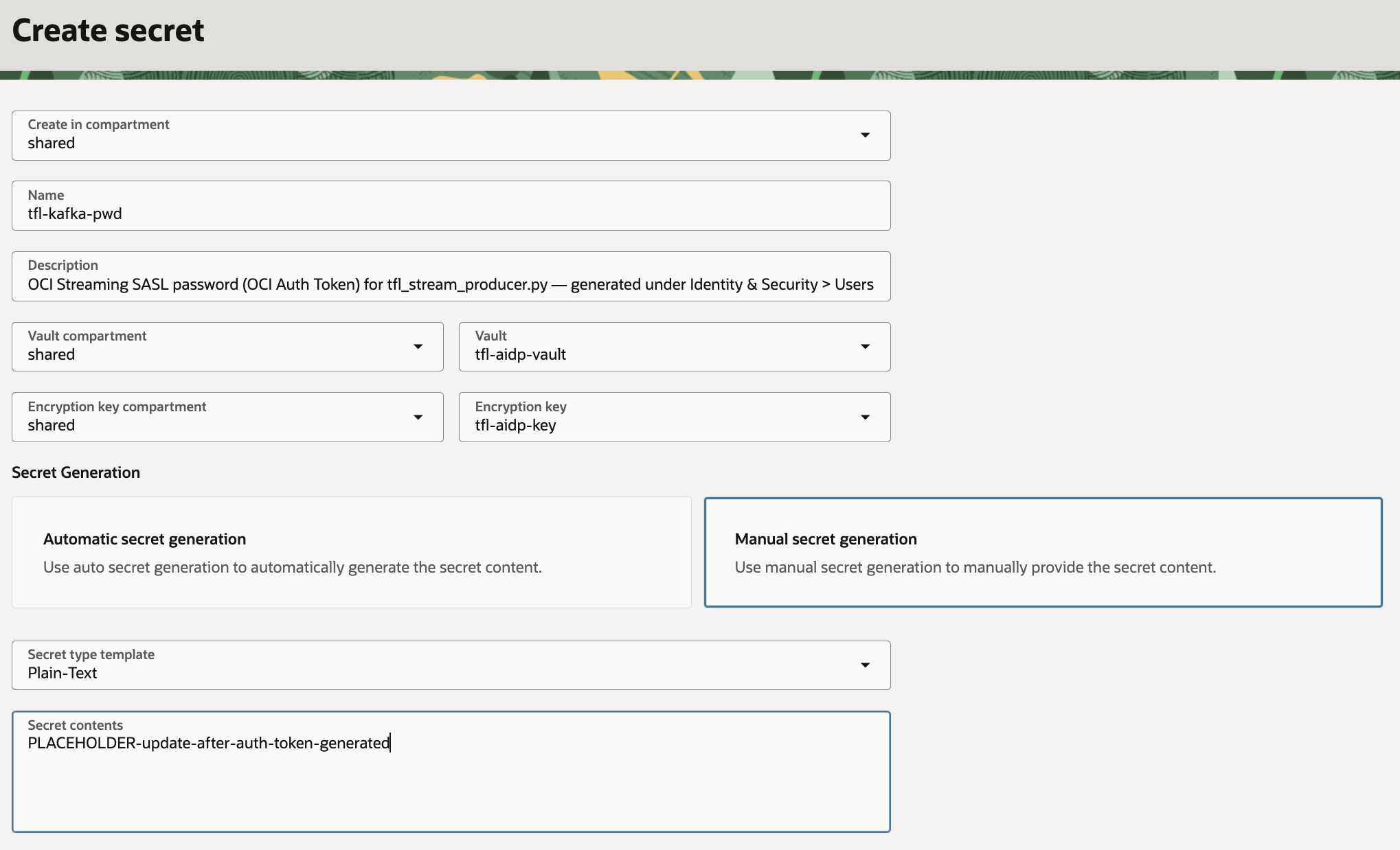Click the Create secret heading
Image resolution: width=1400 pixels, height=850 pixels.
point(108,30)
